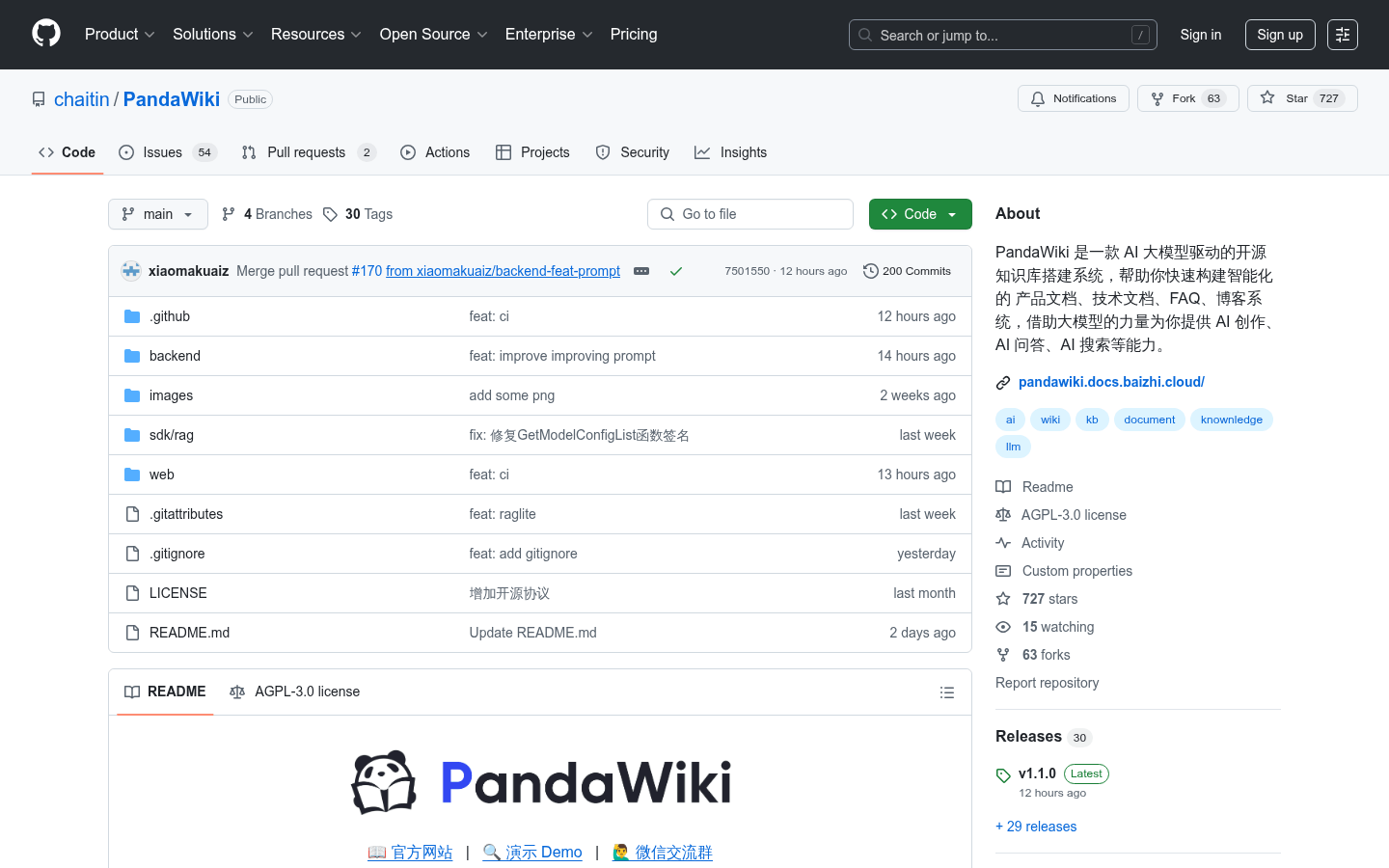Viewport: 1389px width, 868px height.
Task: Star the repository using the star icon
Action: pos(1268,97)
